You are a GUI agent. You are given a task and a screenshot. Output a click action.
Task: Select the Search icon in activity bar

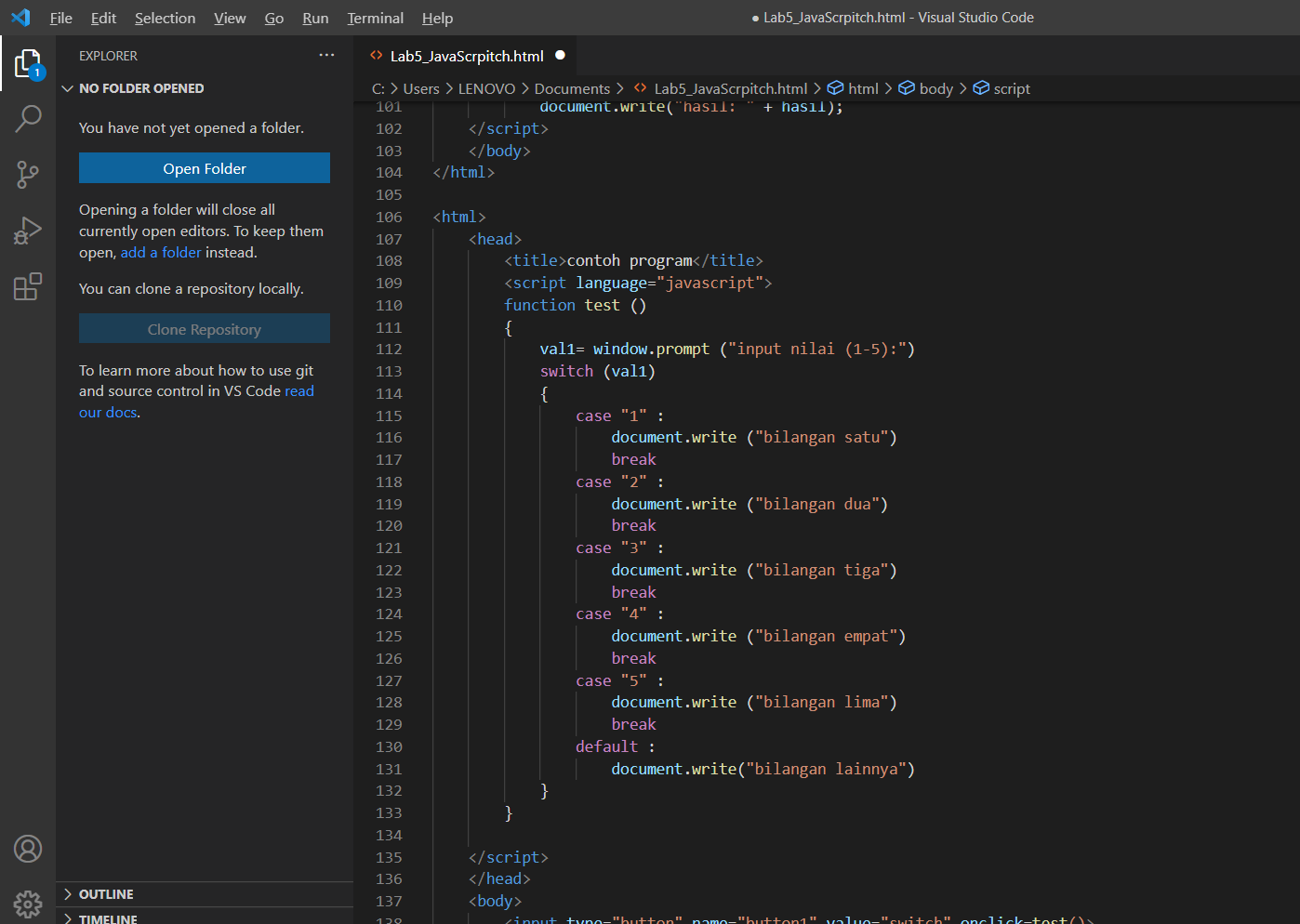click(28, 119)
